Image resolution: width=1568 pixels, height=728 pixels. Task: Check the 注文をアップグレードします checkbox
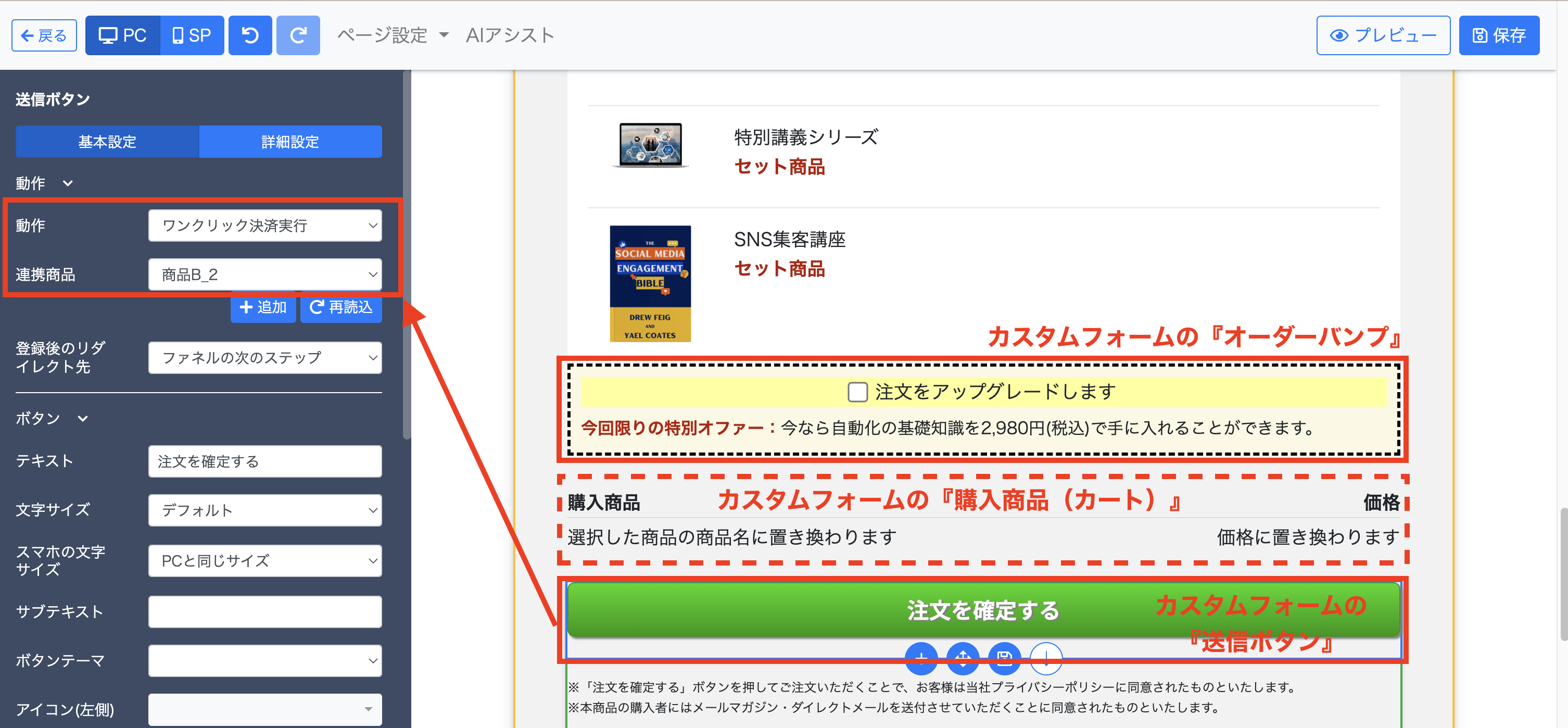pyautogui.click(x=857, y=392)
